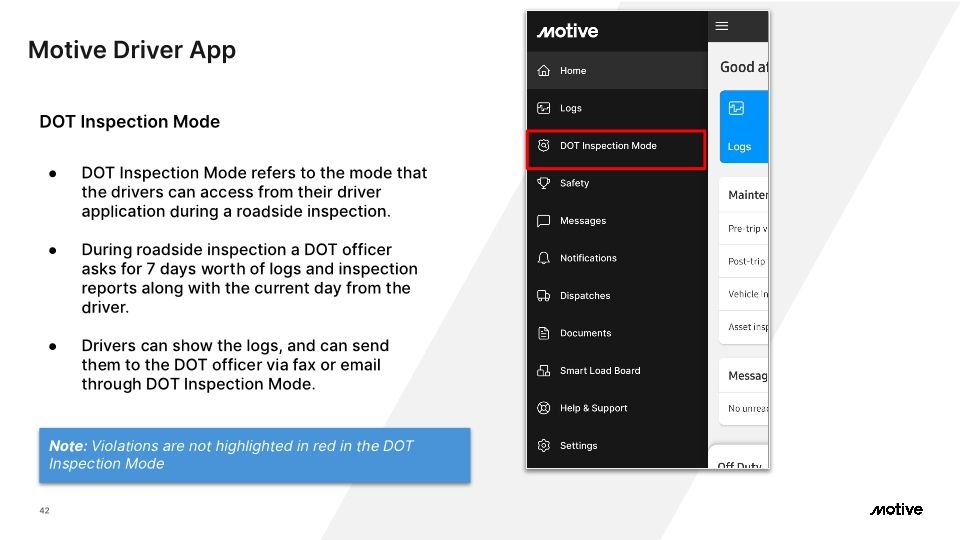Select the Vehicle inspection row

point(744,294)
